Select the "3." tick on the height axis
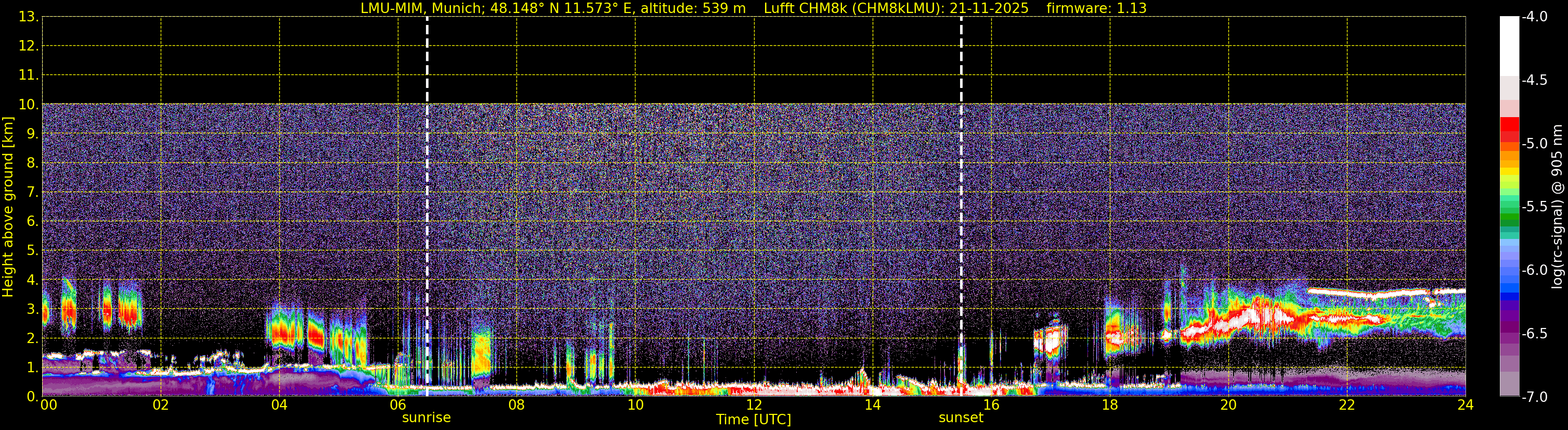The width and height of the screenshot is (1568, 430). click(x=32, y=309)
